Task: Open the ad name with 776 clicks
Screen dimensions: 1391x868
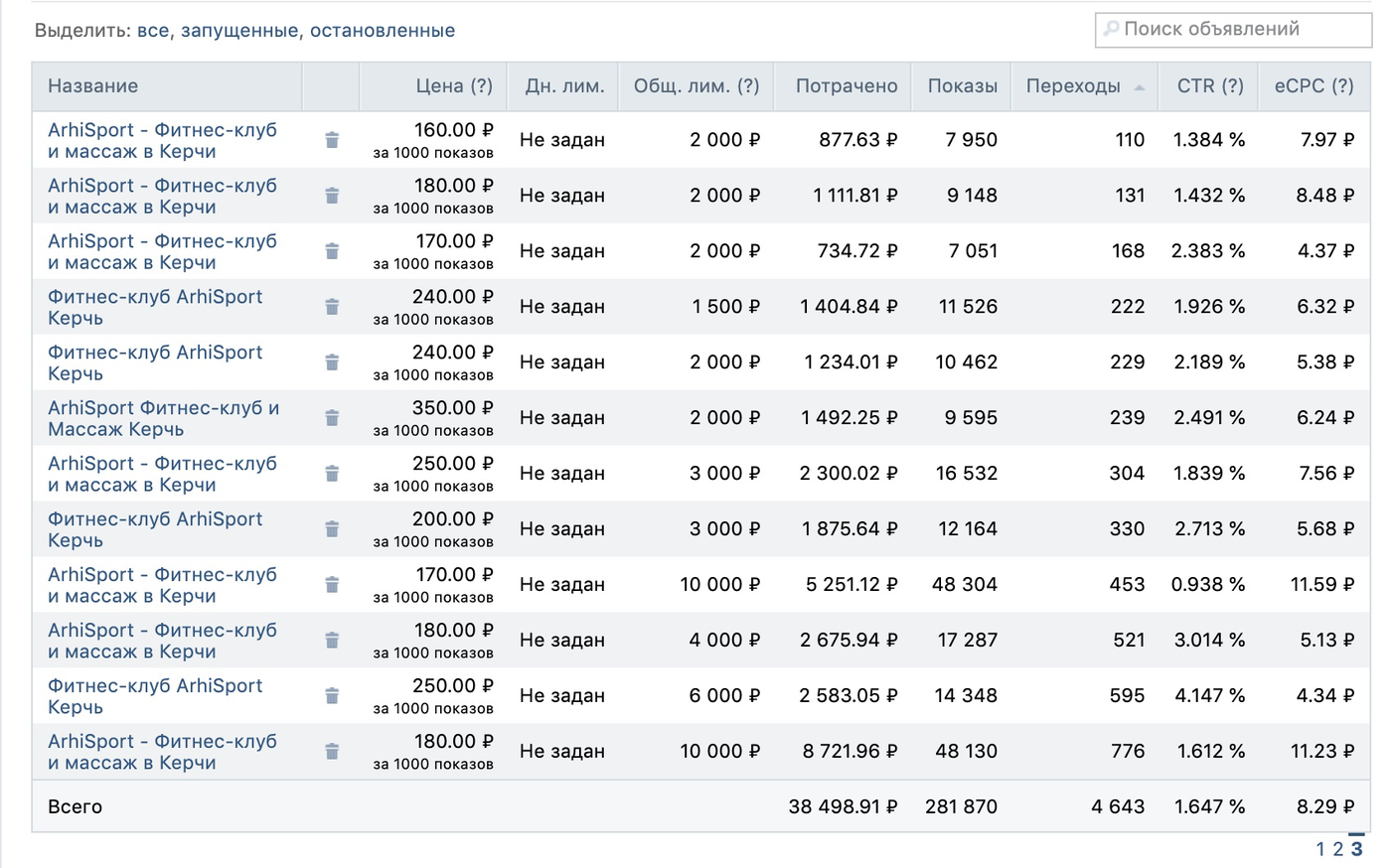Action: pos(162,753)
